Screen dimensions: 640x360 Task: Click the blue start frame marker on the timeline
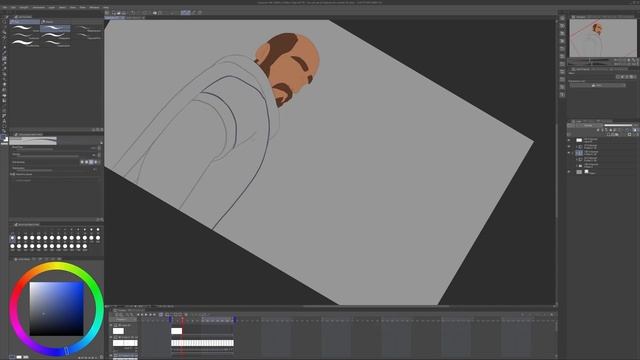170,320
